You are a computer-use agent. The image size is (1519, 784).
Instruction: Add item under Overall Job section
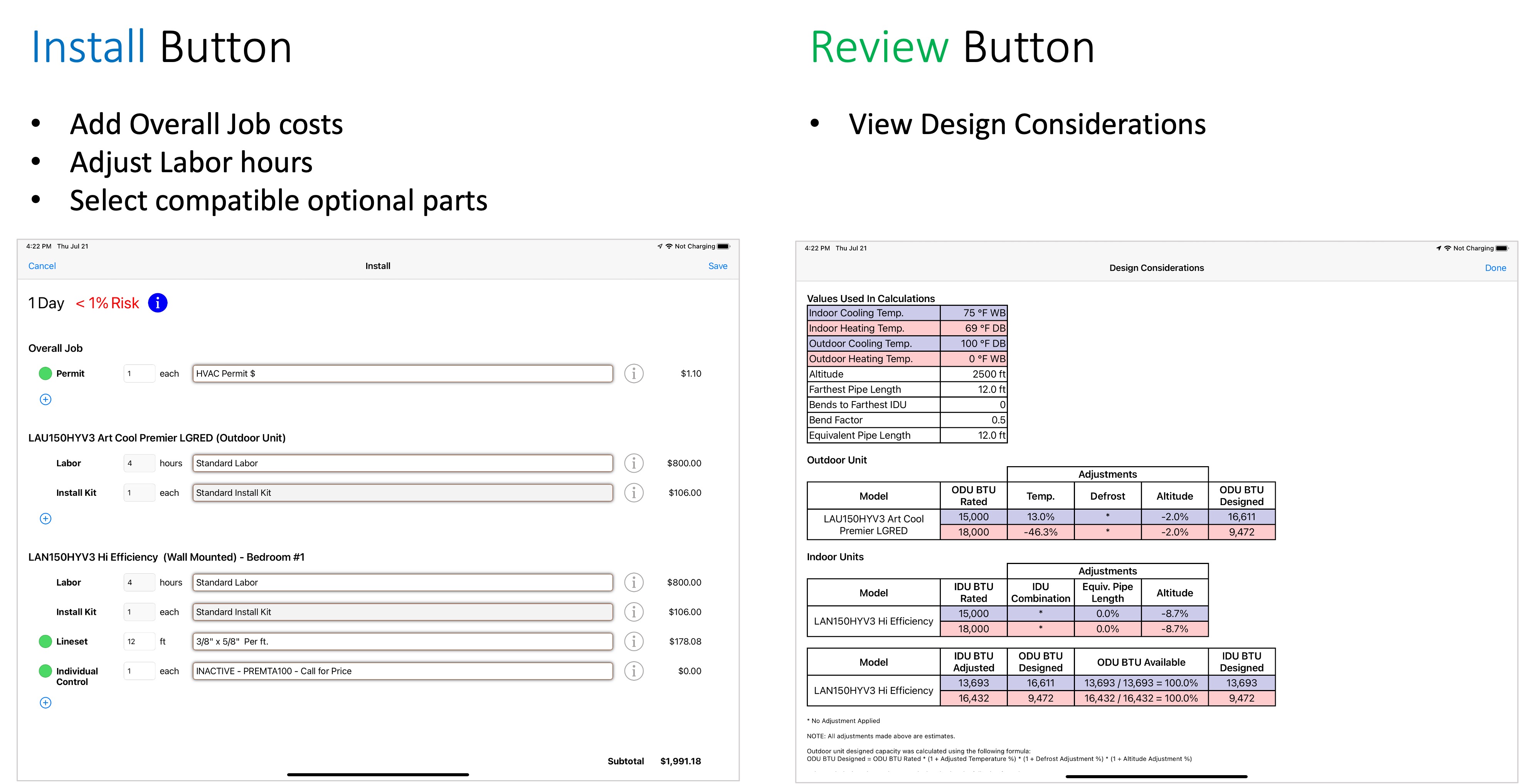click(x=45, y=400)
